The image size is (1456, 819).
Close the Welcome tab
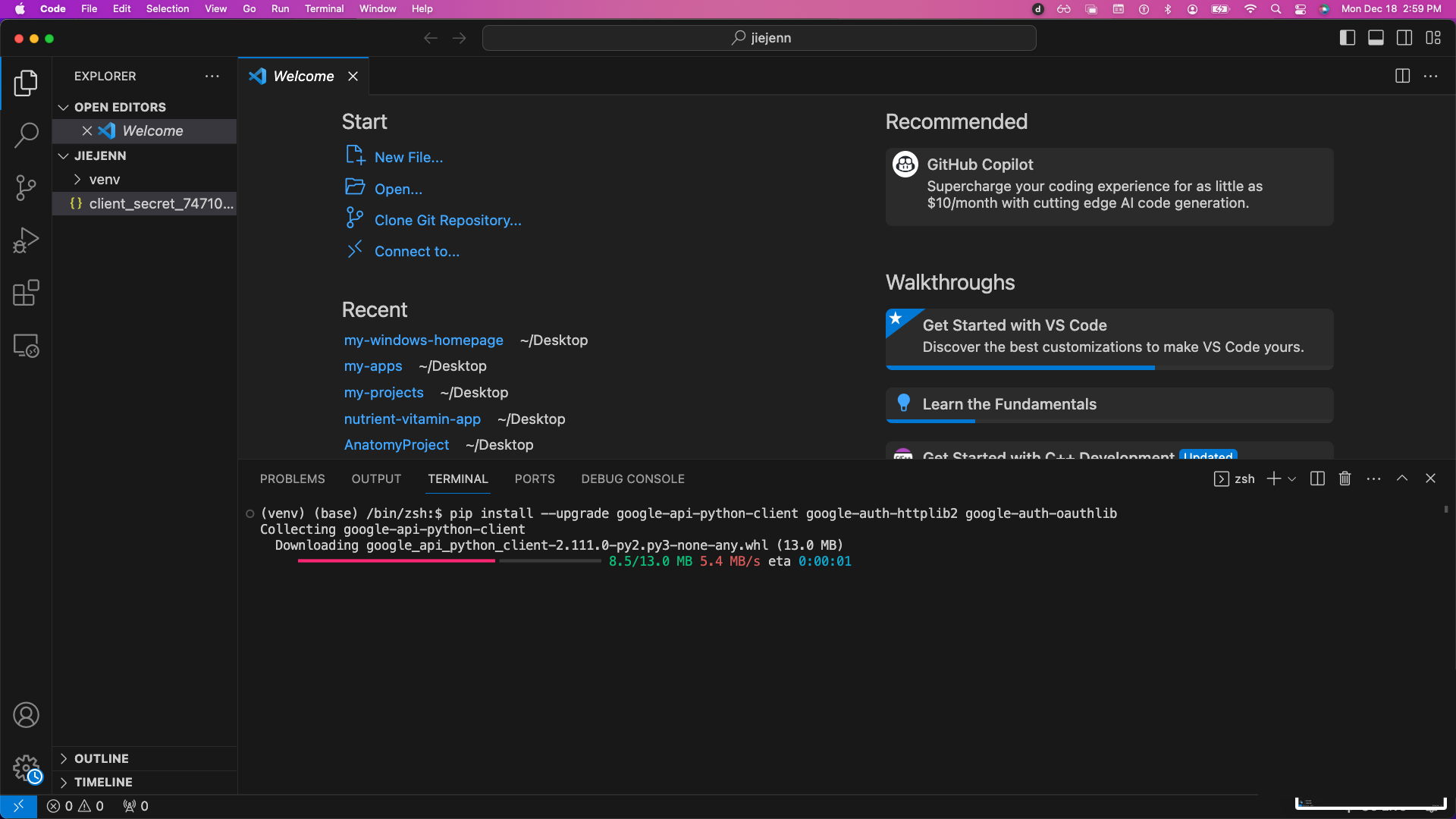pos(353,76)
